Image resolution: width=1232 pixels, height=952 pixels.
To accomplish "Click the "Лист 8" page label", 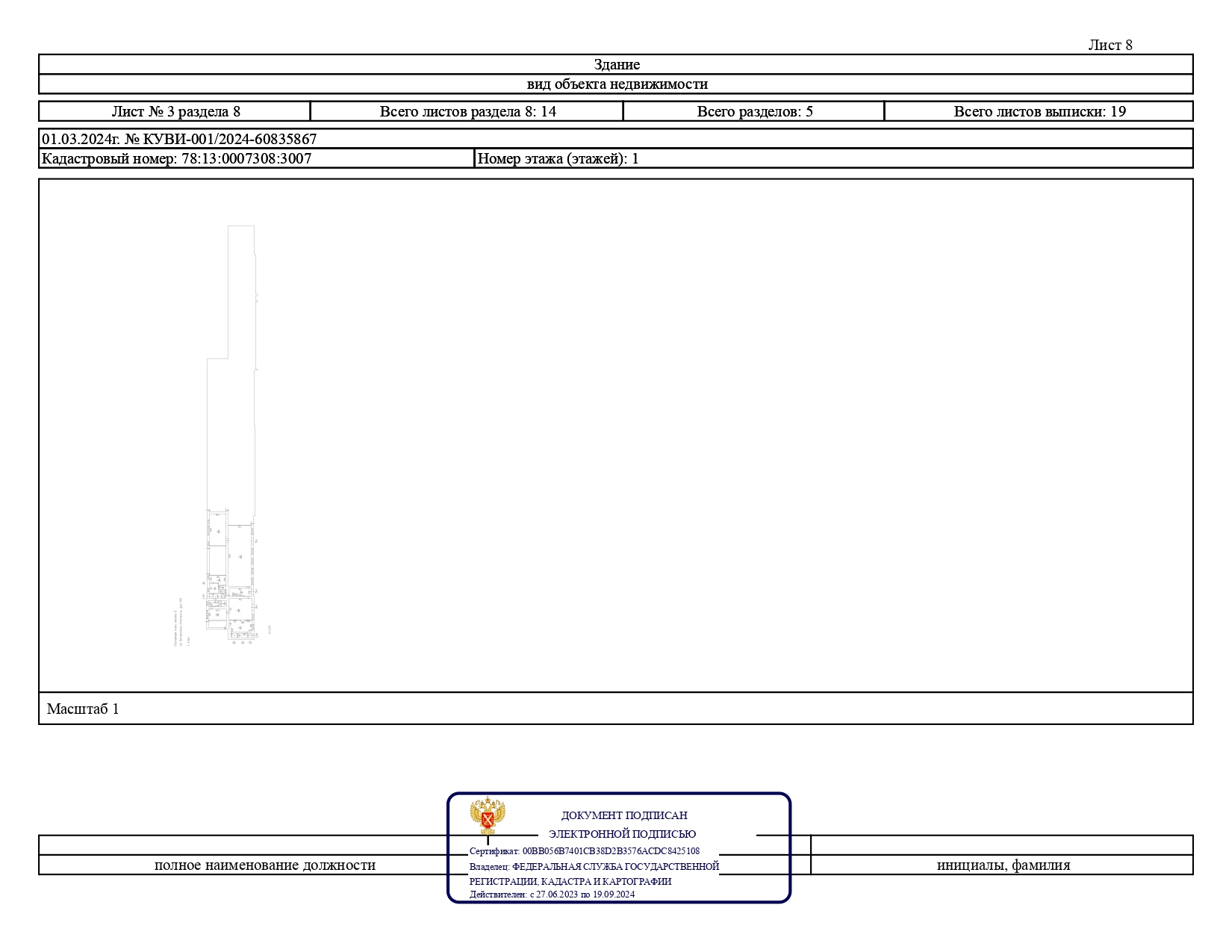I will pyautogui.click(x=1110, y=45).
